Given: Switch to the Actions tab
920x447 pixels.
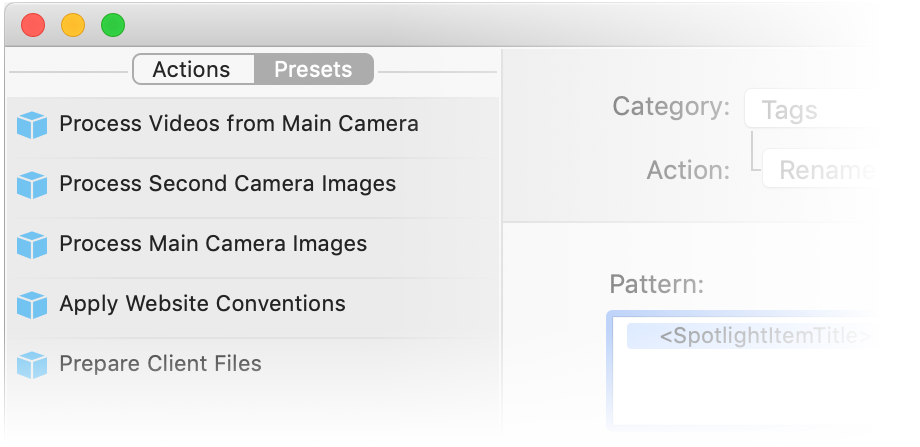Looking at the screenshot, I should tap(192, 70).
